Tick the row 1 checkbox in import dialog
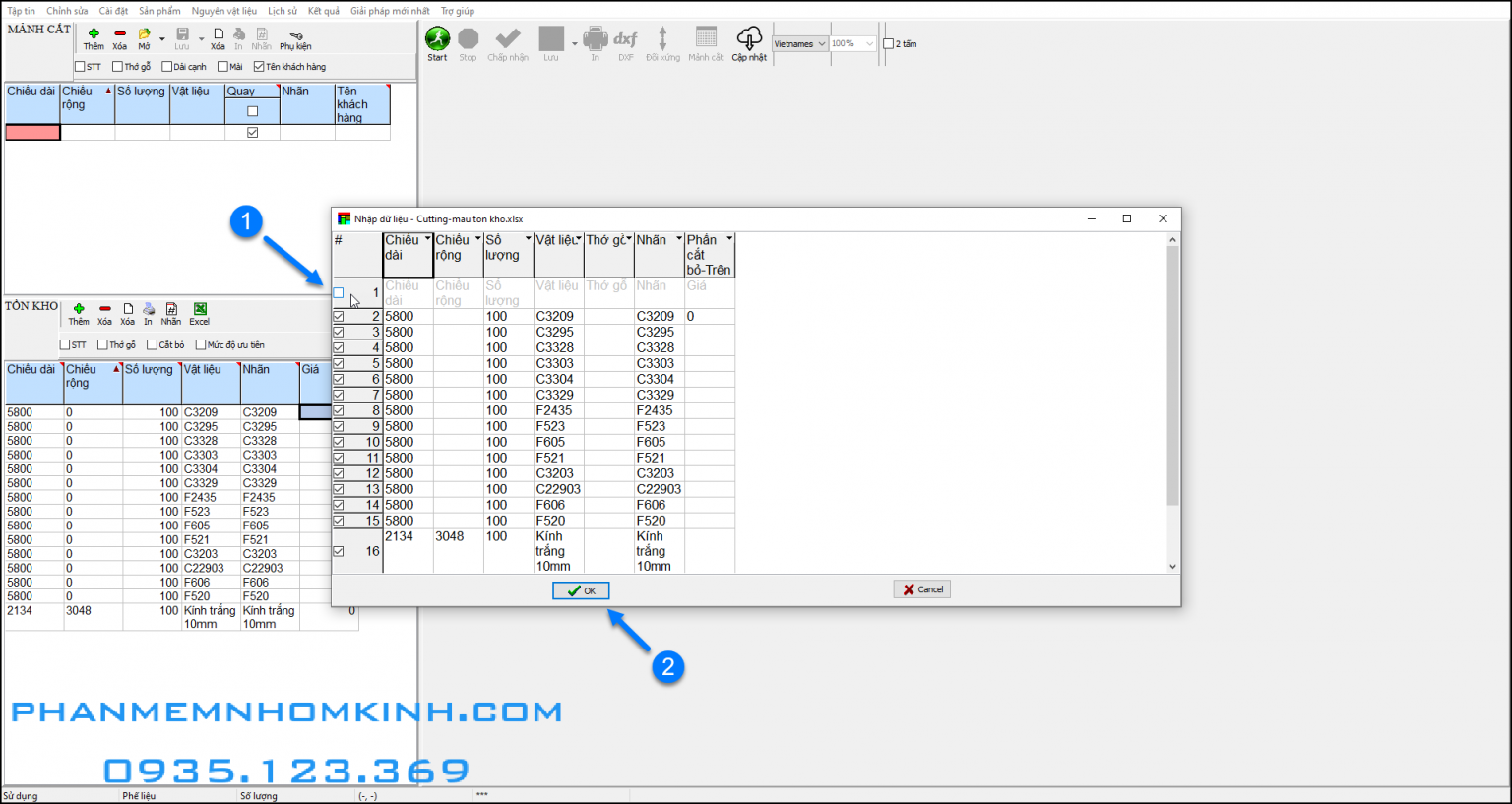This screenshot has width=1512, height=804. (x=339, y=293)
